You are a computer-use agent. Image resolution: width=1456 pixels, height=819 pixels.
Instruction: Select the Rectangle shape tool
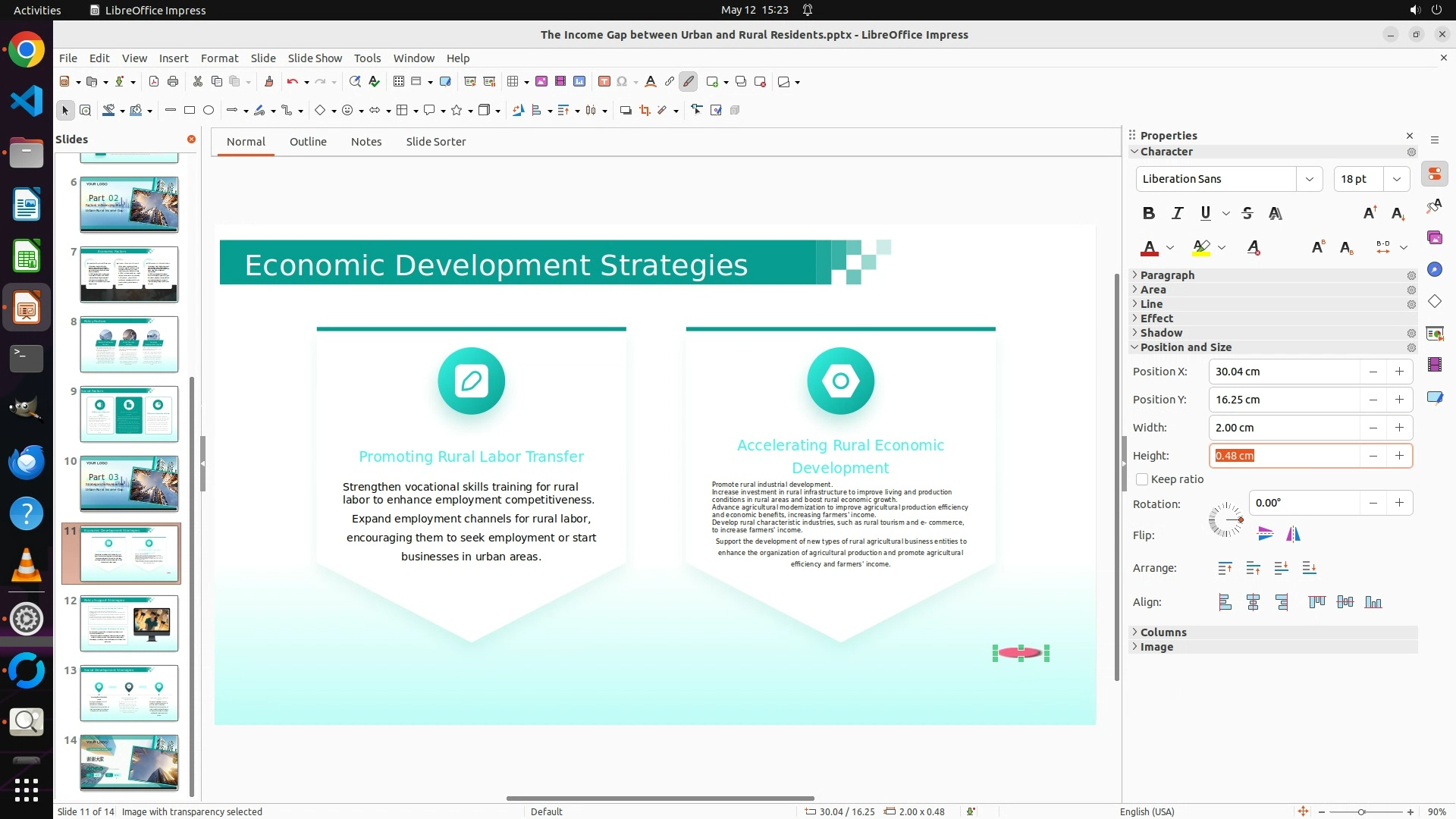190,111
